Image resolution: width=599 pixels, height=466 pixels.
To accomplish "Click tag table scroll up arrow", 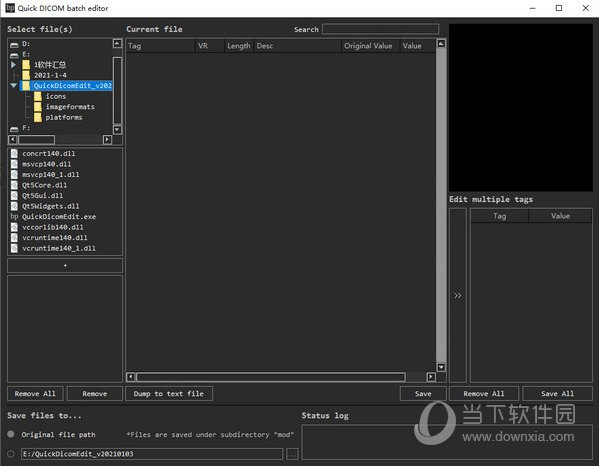I will [441, 44].
